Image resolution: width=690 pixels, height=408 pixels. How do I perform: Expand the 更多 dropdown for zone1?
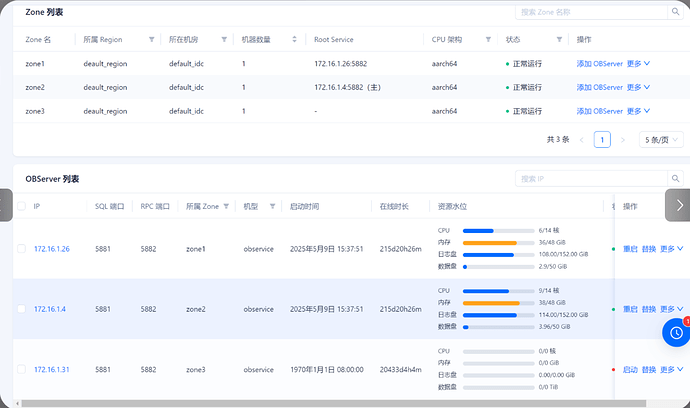(640, 63)
